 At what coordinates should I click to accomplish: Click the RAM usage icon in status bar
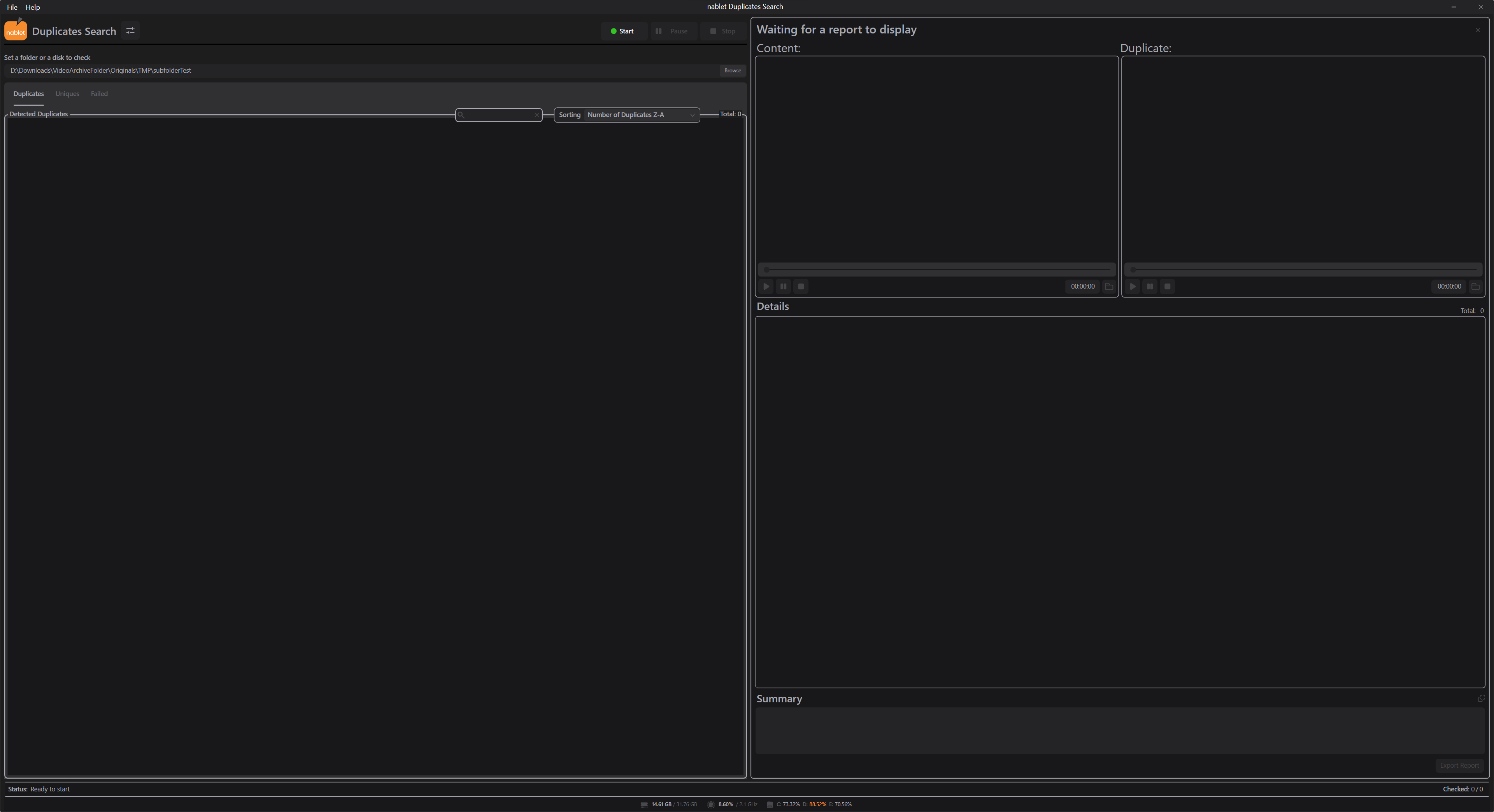[x=644, y=805]
